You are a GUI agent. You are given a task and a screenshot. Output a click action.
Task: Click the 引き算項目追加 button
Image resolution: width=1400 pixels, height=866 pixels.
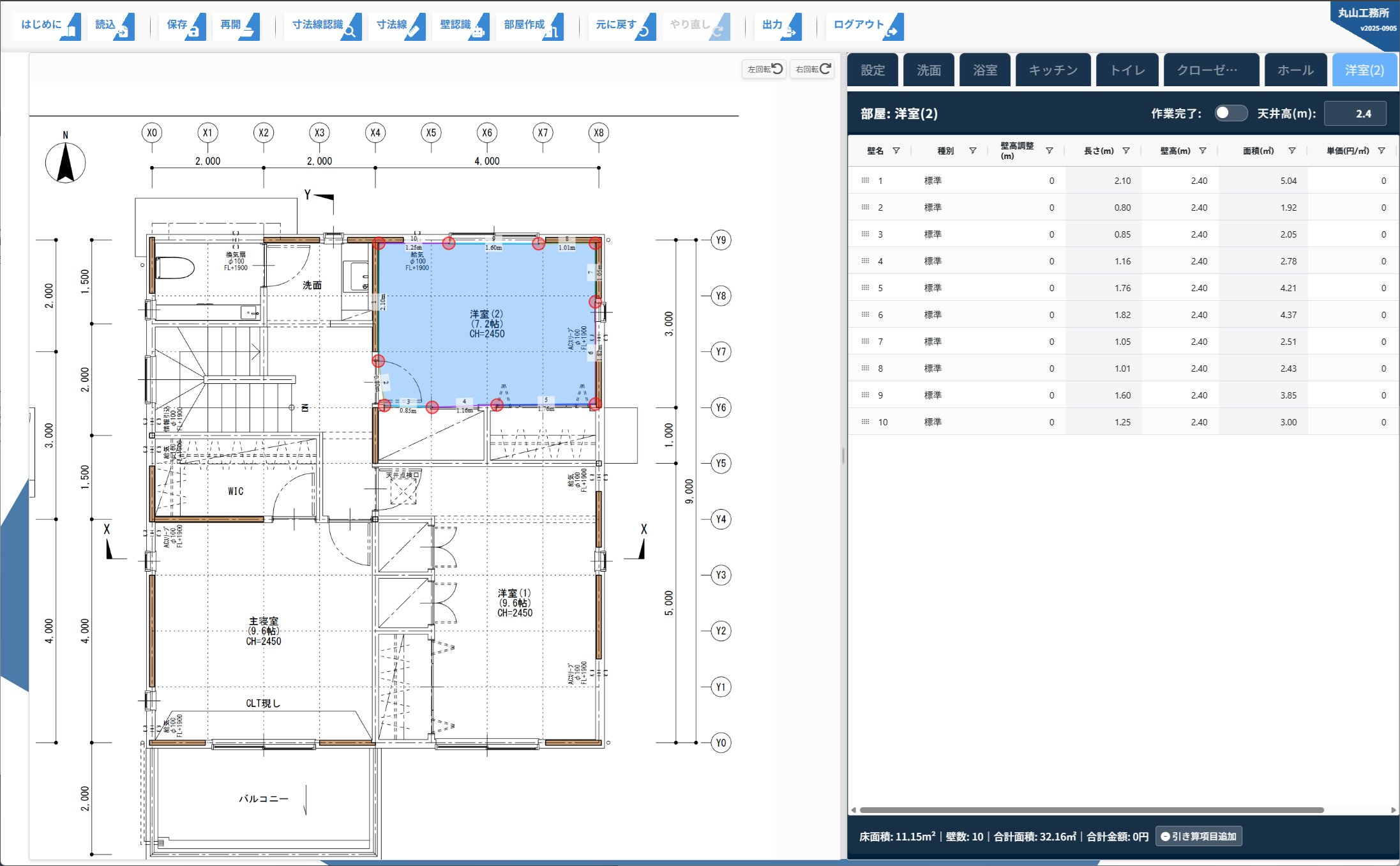click(1198, 836)
